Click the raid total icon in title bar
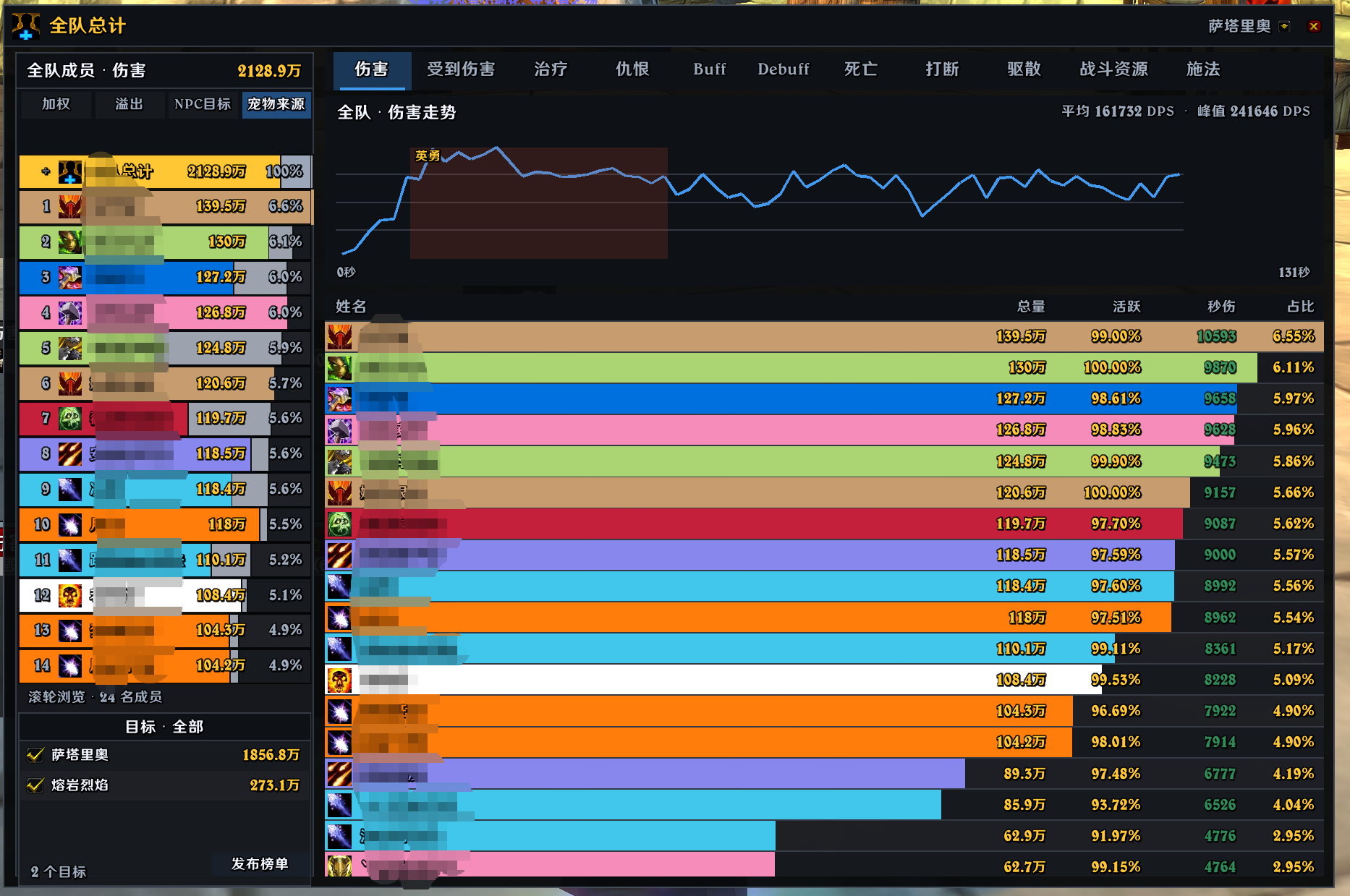Viewport: 1350px width, 896px height. (x=26, y=26)
